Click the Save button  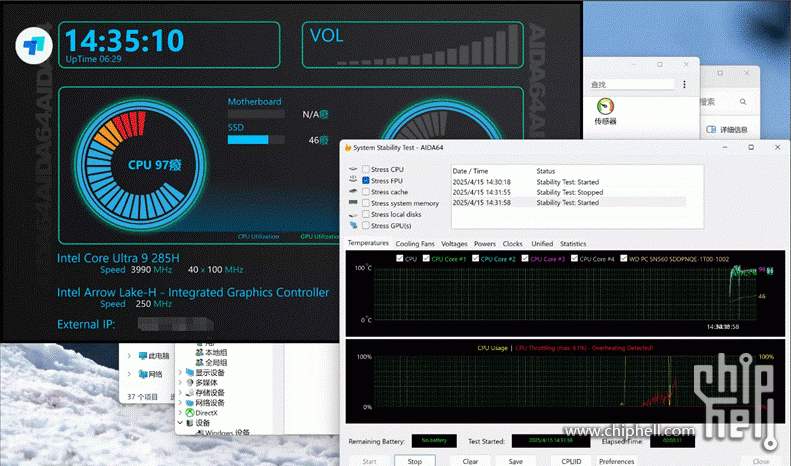coord(516,461)
